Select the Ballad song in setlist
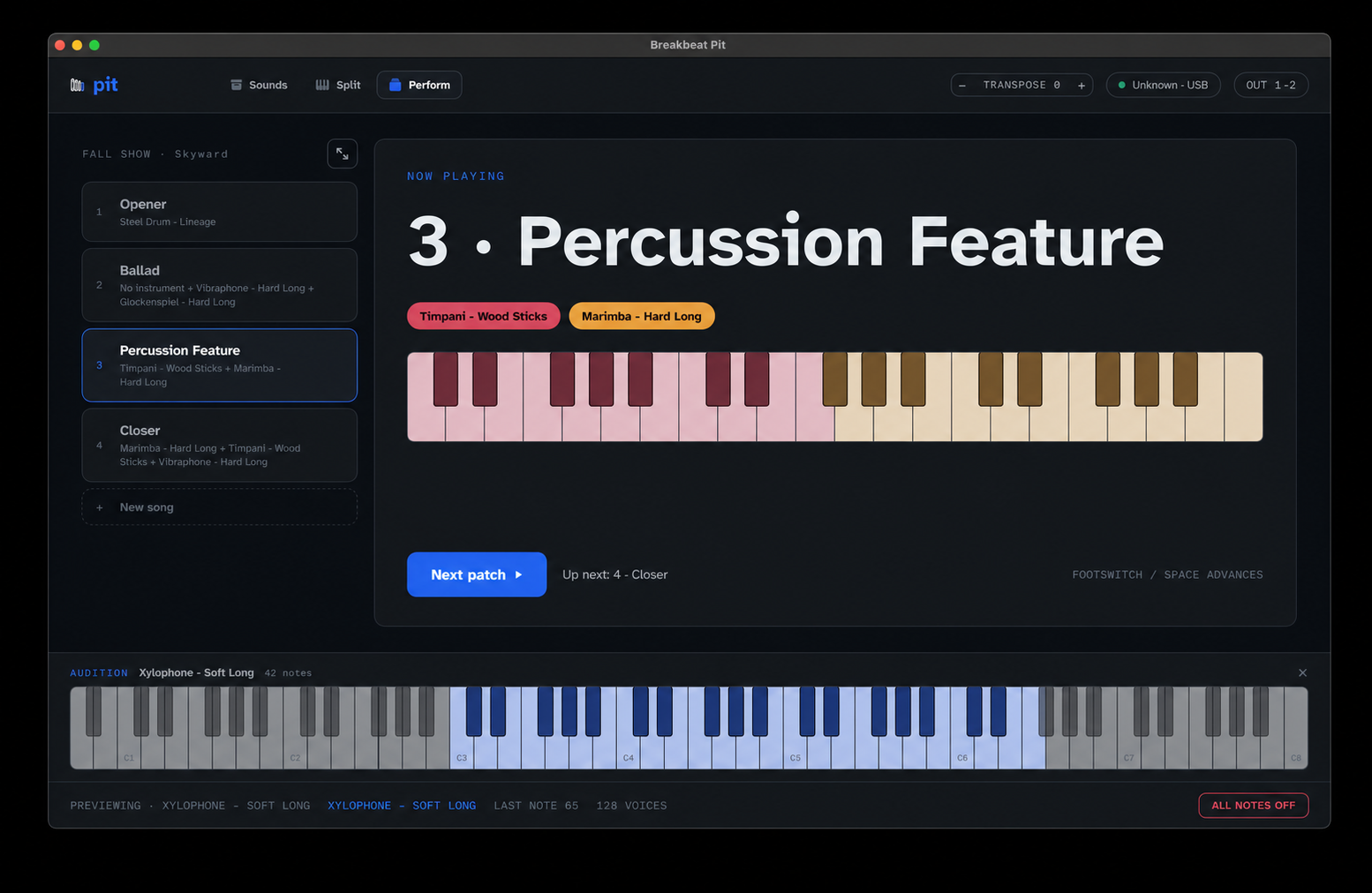Viewport: 1372px width, 893px height. pos(220,285)
